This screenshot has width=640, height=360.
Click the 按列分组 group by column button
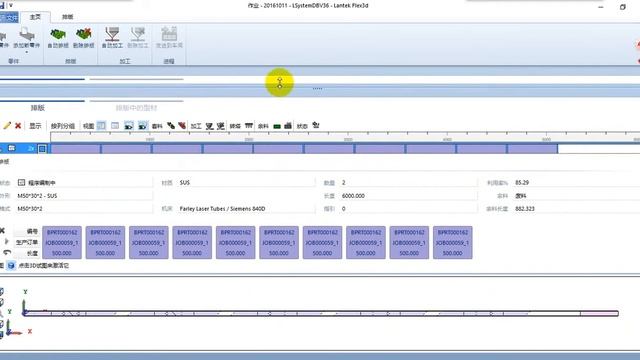(62, 126)
